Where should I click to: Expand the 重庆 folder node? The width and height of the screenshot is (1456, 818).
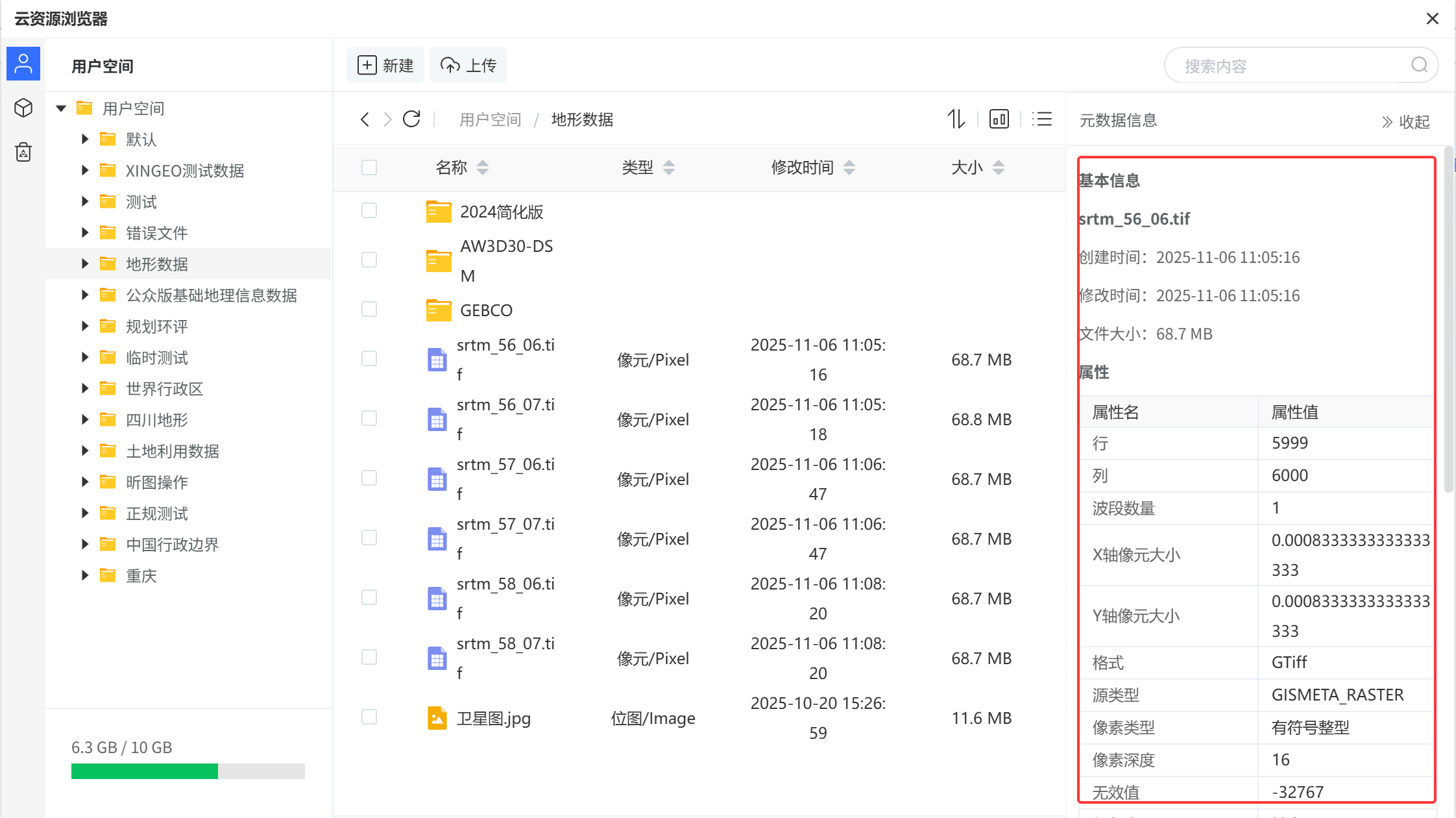[84, 575]
